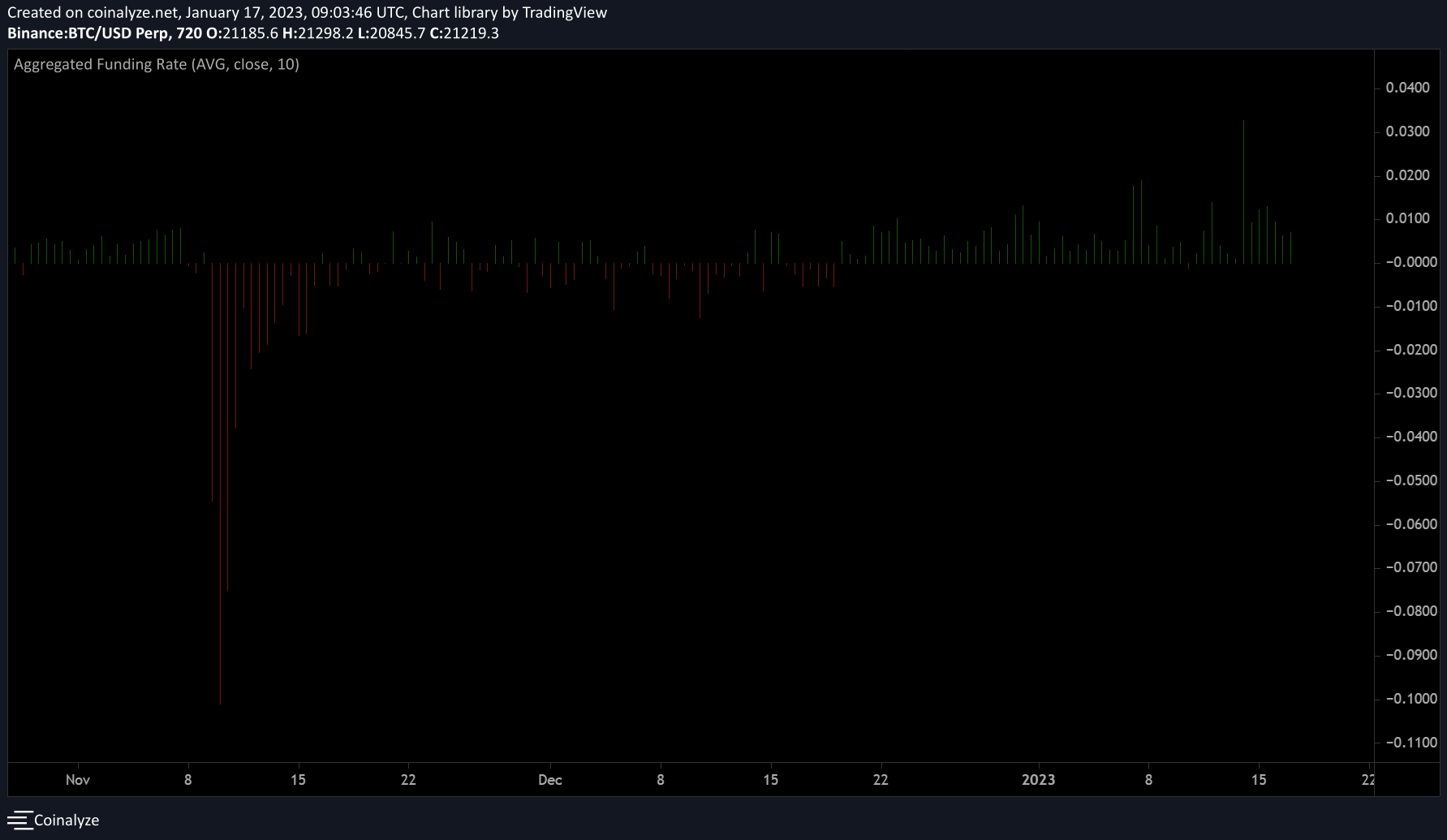Click the −0.0000 zero axis label
This screenshot has height=840, width=1447.
coord(1410,262)
